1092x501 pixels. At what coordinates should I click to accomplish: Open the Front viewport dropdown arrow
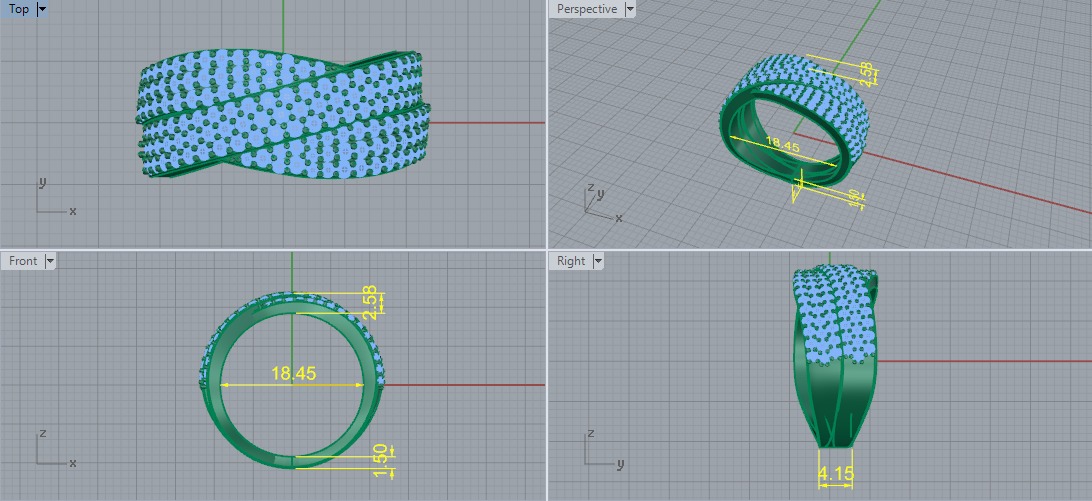click(x=49, y=261)
